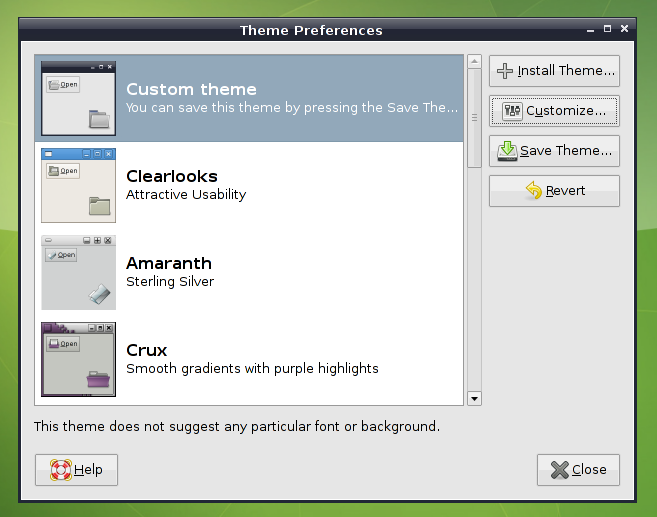Click 'You can save this theme' description
Viewport: 657px width, 517px height.
point(292,108)
